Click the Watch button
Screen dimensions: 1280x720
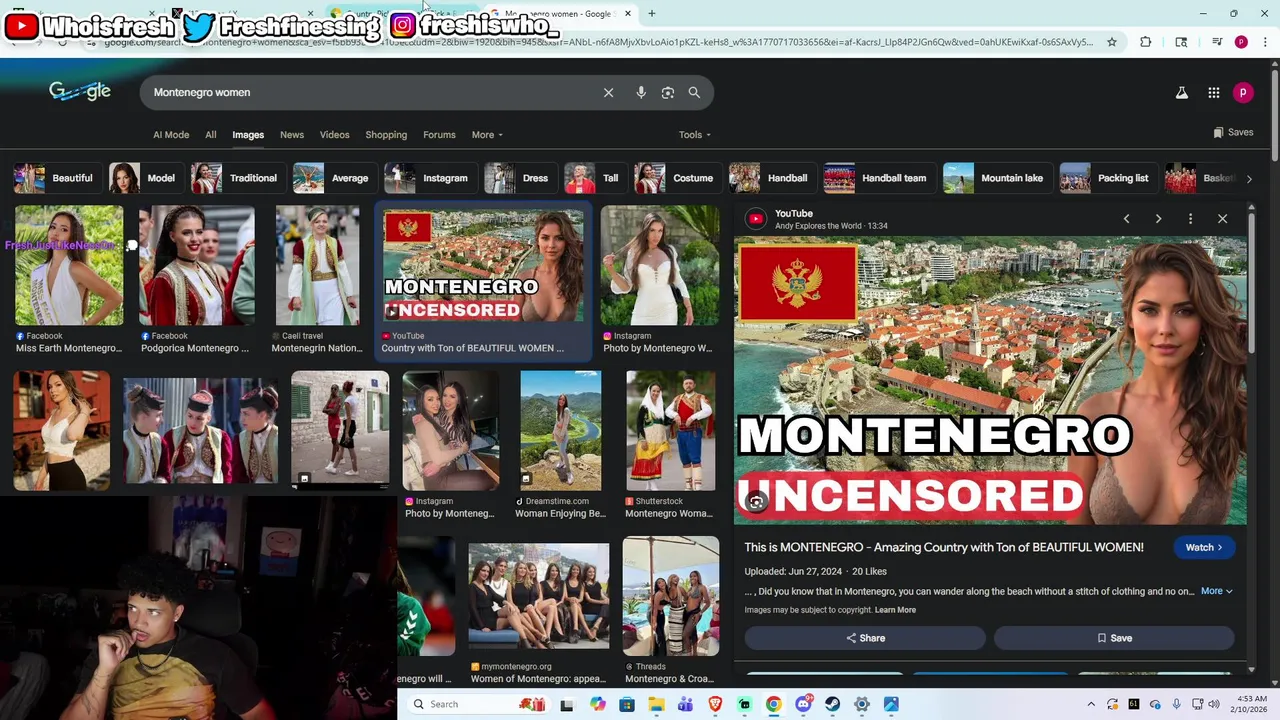tap(1204, 547)
